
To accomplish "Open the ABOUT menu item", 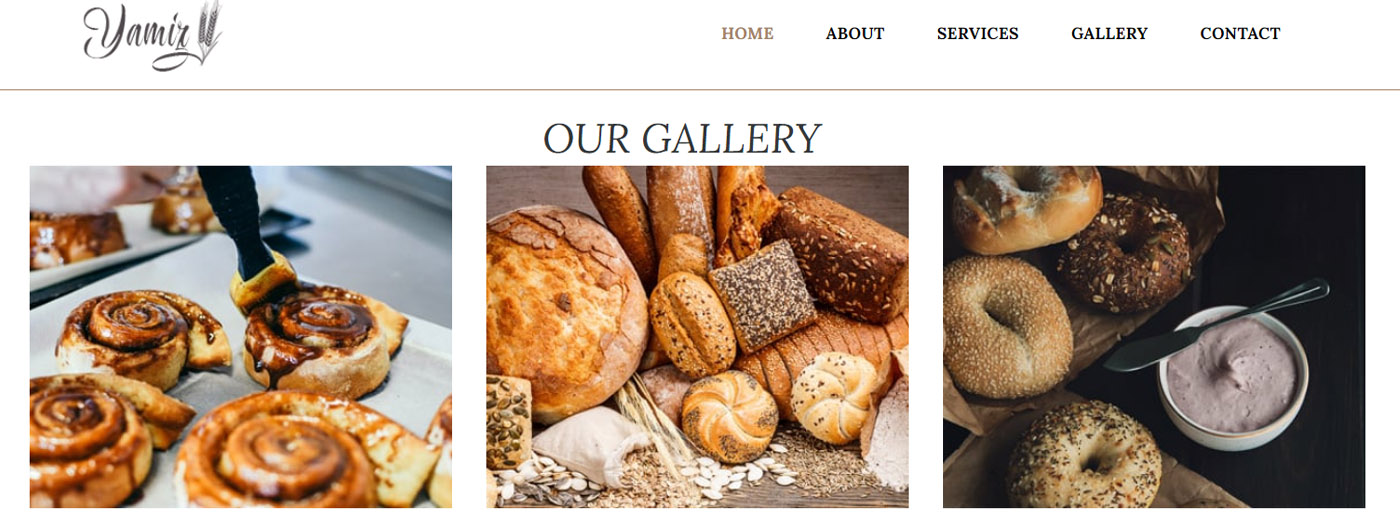I will (x=855, y=33).
